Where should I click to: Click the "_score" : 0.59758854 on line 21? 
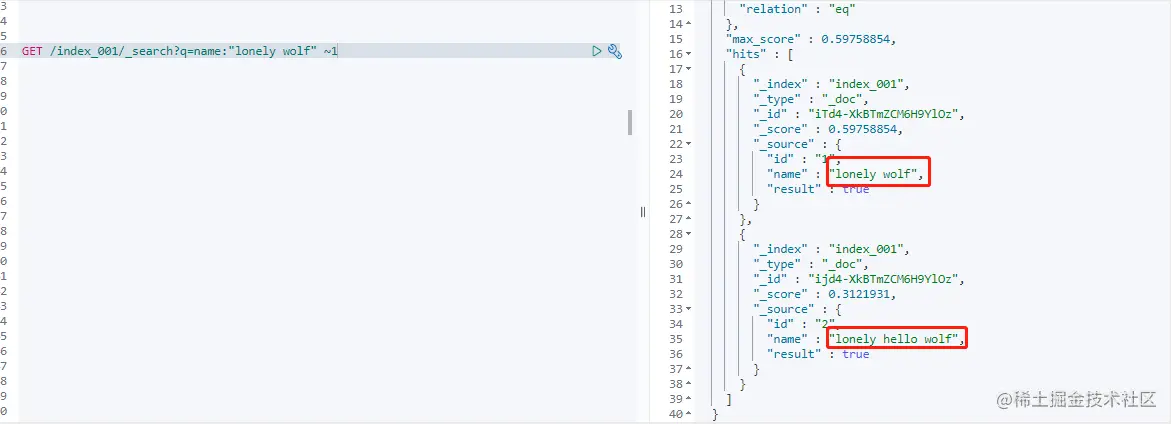[827, 129]
